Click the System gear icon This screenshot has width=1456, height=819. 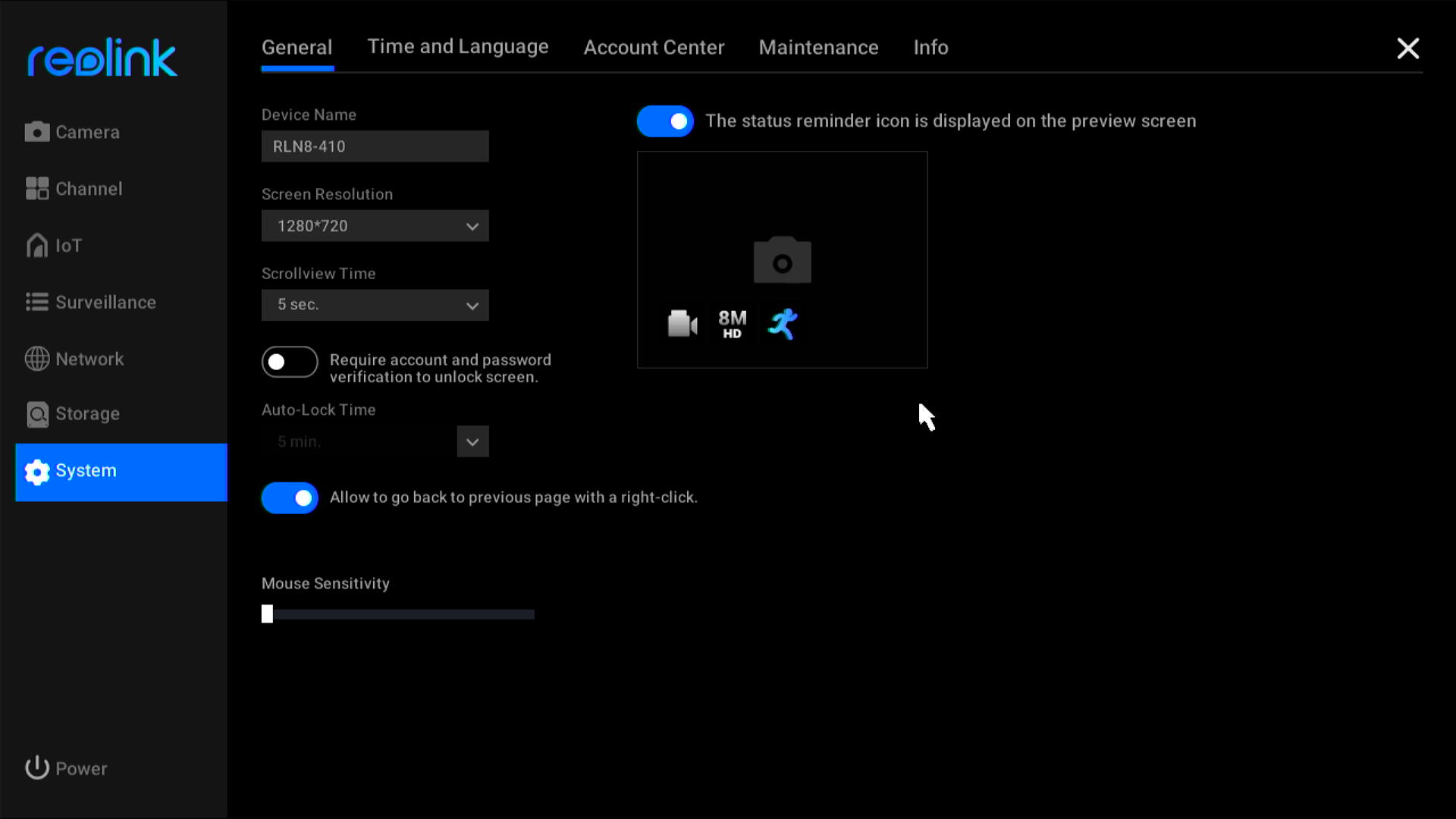pos(36,471)
